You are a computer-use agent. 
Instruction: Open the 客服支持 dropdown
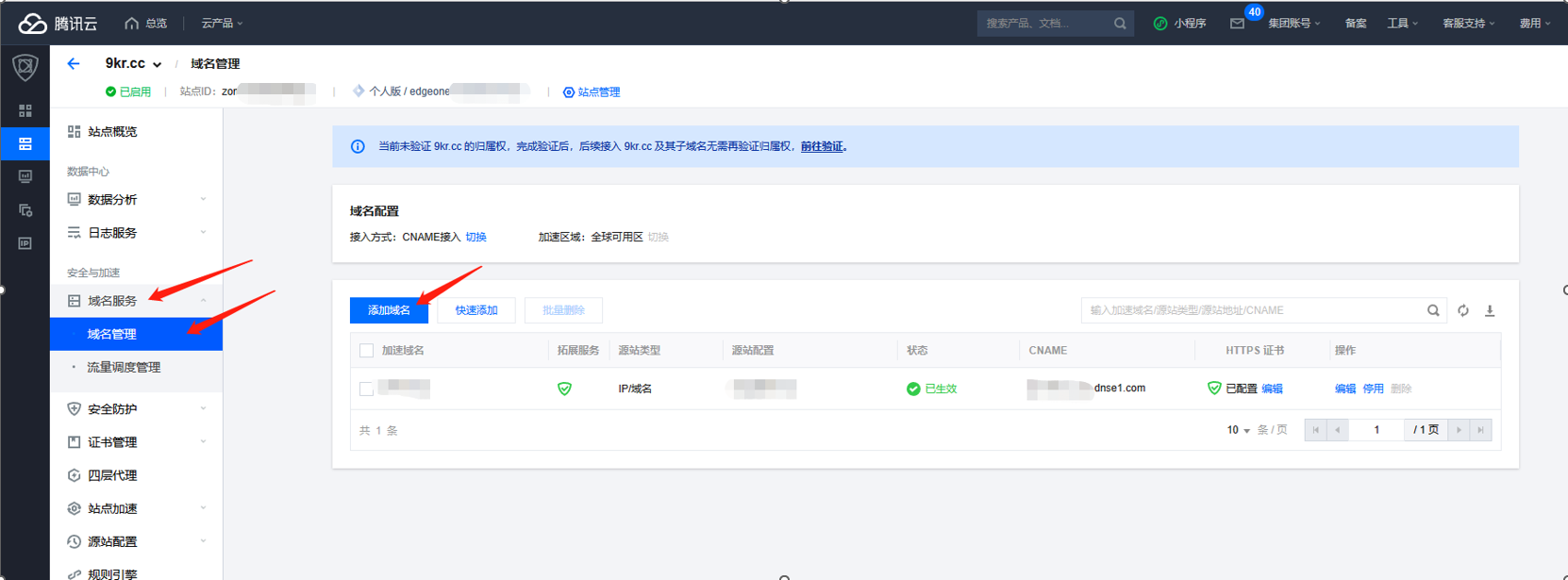[x=1468, y=23]
